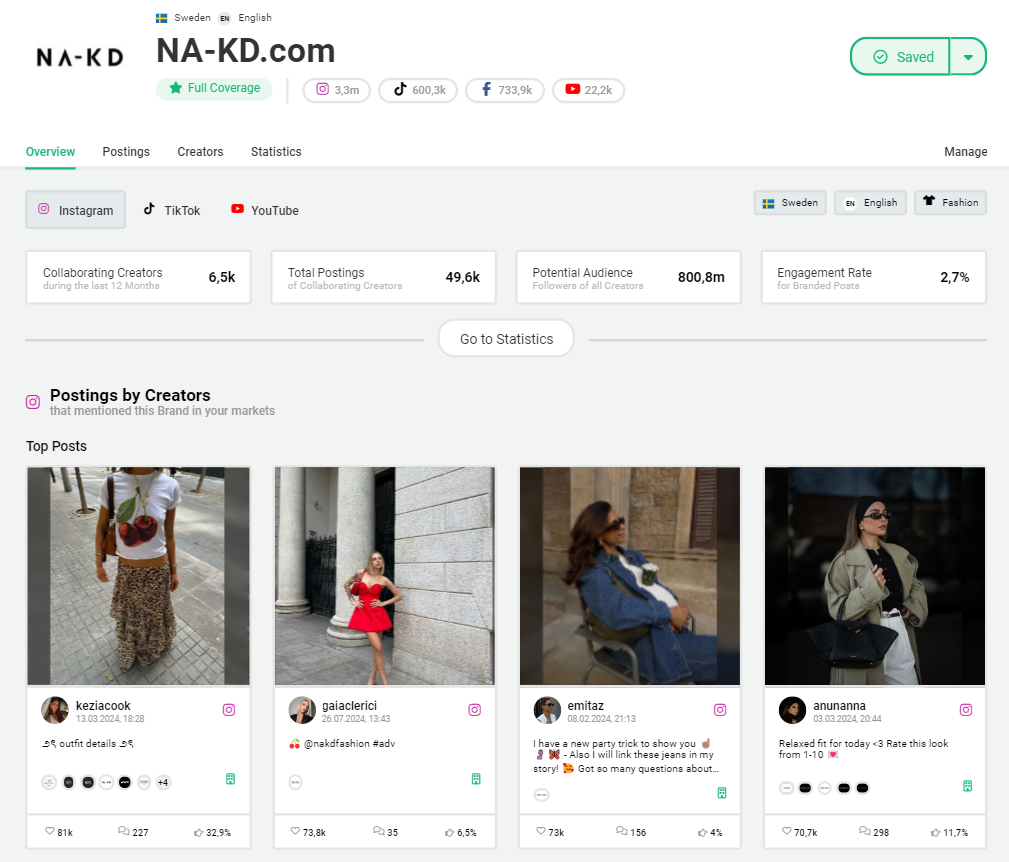Click Instagram icon on anunanna's post card
The height and width of the screenshot is (862, 1009).
click(x=966, y=710)
